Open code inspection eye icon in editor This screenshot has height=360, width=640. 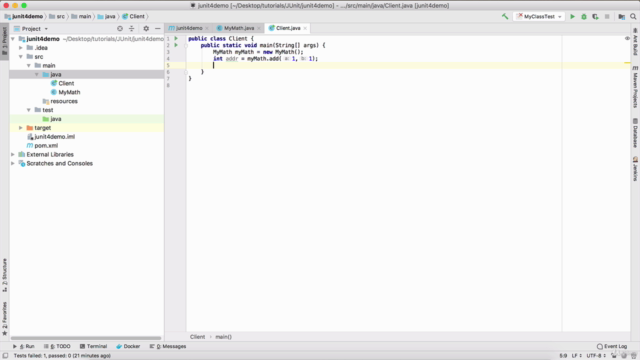627,38
